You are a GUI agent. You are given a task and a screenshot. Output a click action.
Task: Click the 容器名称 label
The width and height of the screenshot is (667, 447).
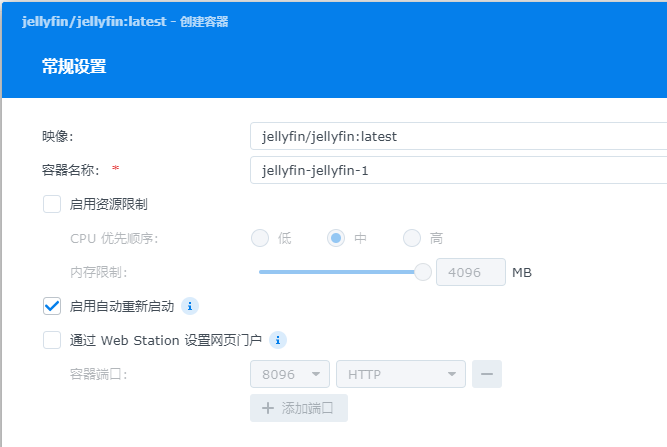click(x=71, y=170)
